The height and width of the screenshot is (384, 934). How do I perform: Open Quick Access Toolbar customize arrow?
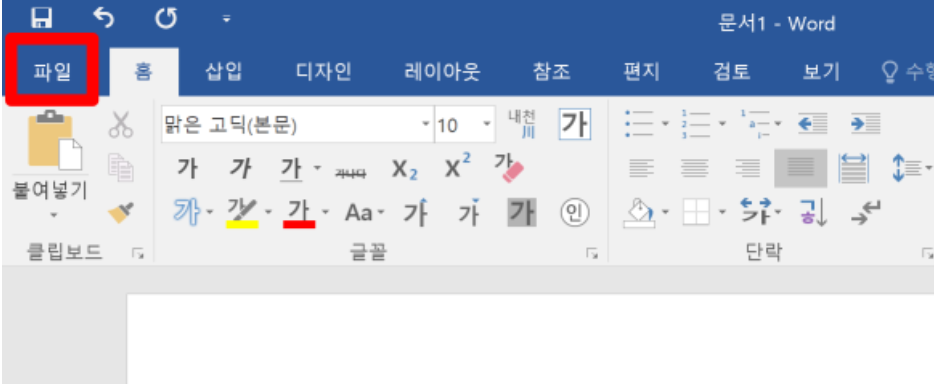[x=226, y=20]
